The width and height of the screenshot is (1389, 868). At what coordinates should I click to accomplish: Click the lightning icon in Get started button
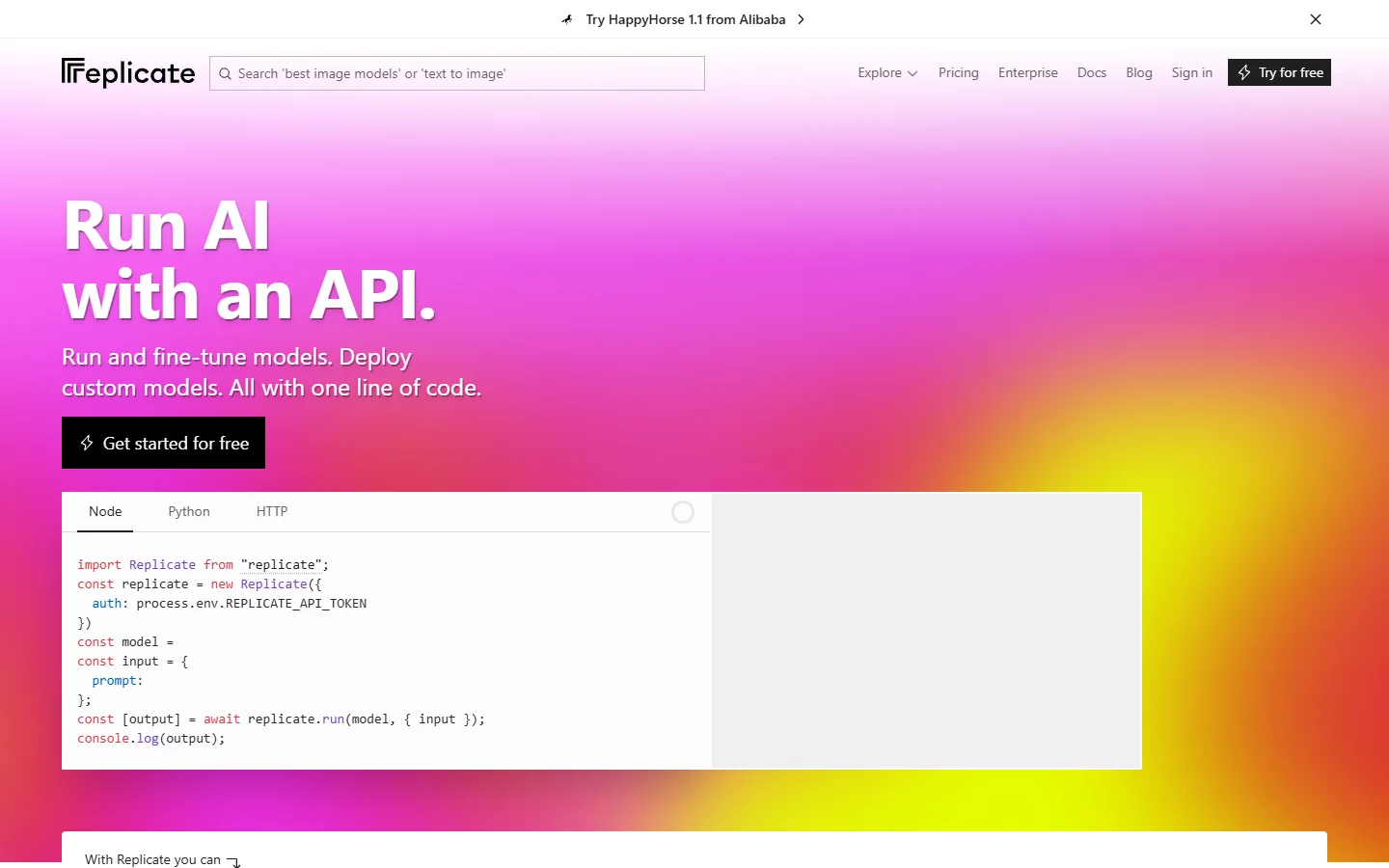[x=87, y=443]
